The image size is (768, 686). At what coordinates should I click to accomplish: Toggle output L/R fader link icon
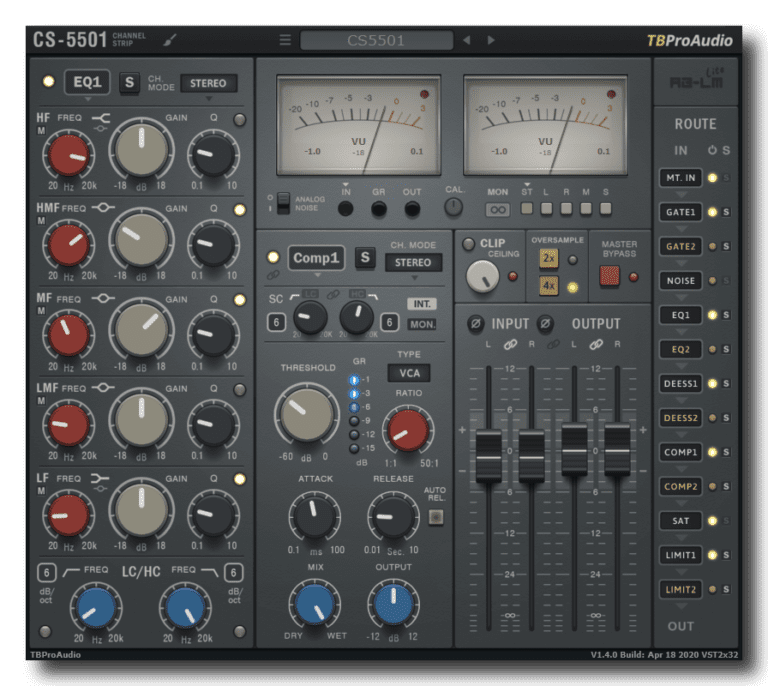click(x=596, y=345)
